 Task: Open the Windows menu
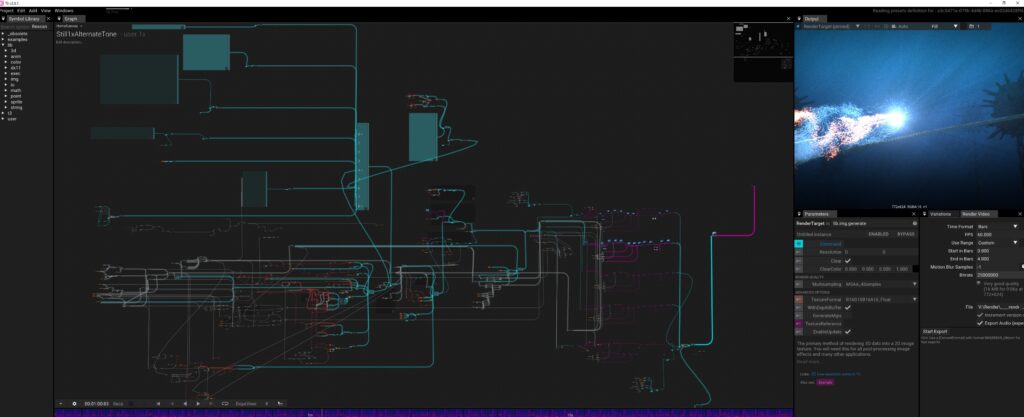click(64, 10)
